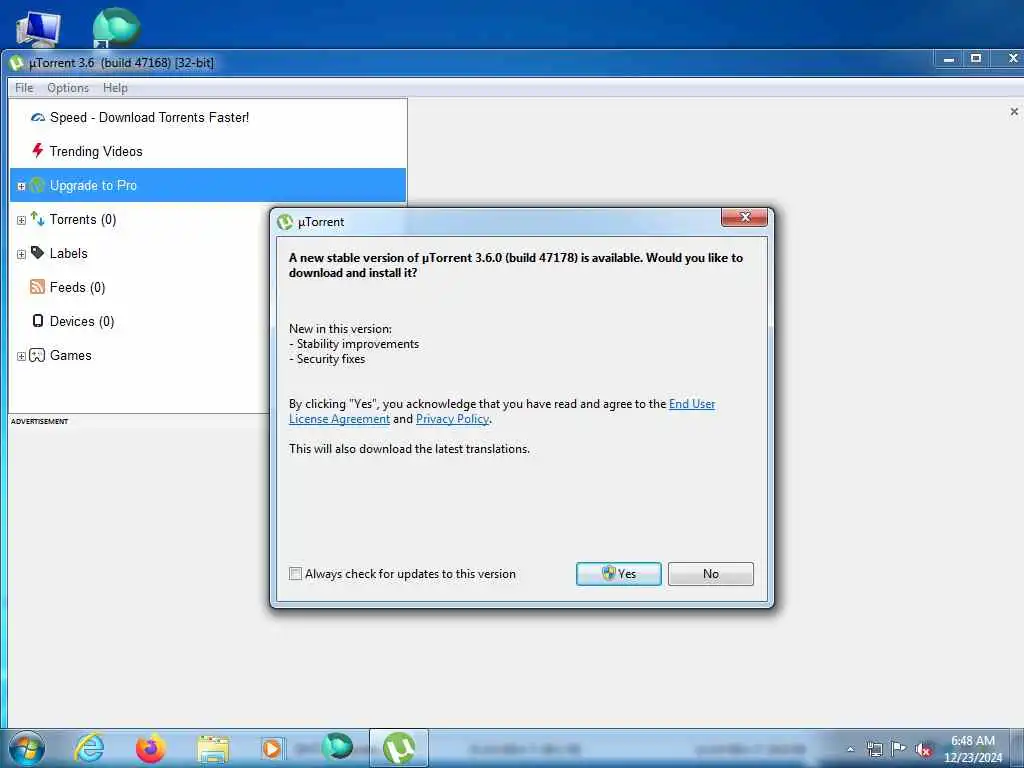Close the right-side panel with small X
This screenshot has height=768, width=1024.
(x=1014, y=112)
